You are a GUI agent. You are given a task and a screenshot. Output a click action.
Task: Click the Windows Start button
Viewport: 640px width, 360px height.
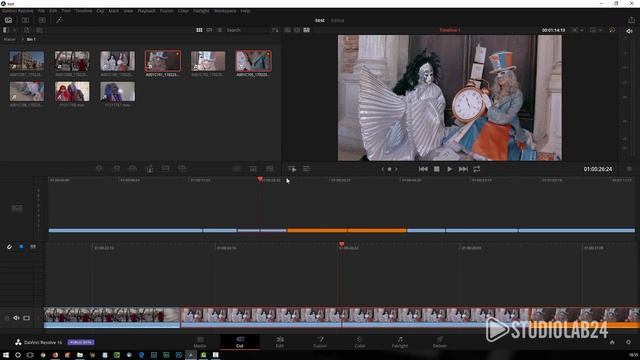point(6,355)
